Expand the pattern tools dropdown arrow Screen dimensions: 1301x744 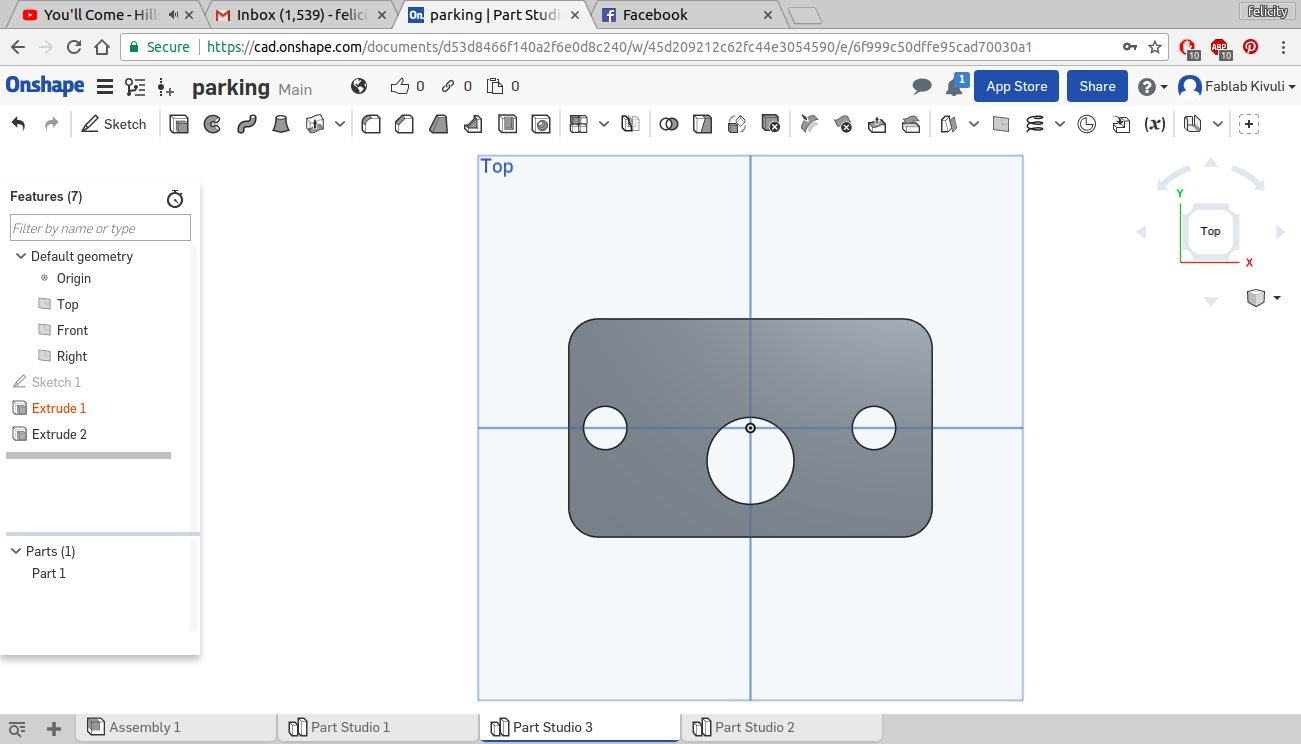coord(604,124)
